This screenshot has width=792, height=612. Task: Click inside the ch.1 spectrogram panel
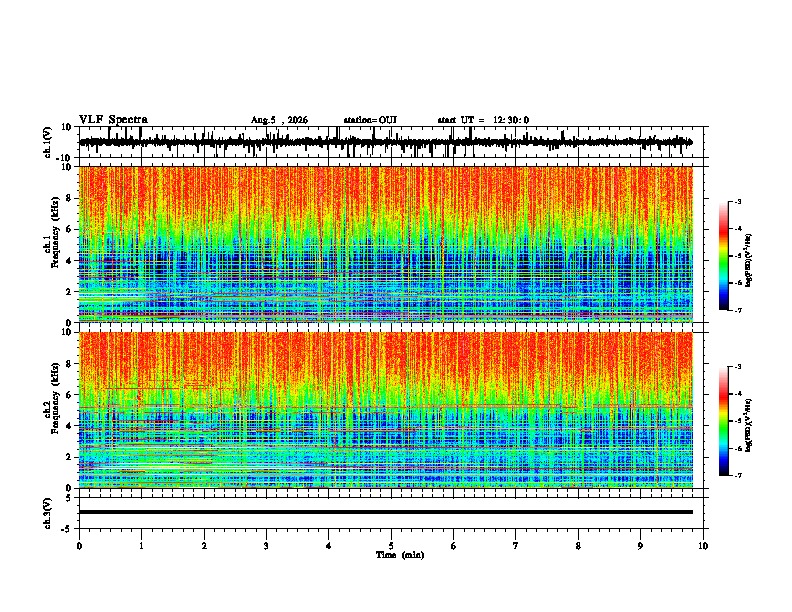coord(386,244)
